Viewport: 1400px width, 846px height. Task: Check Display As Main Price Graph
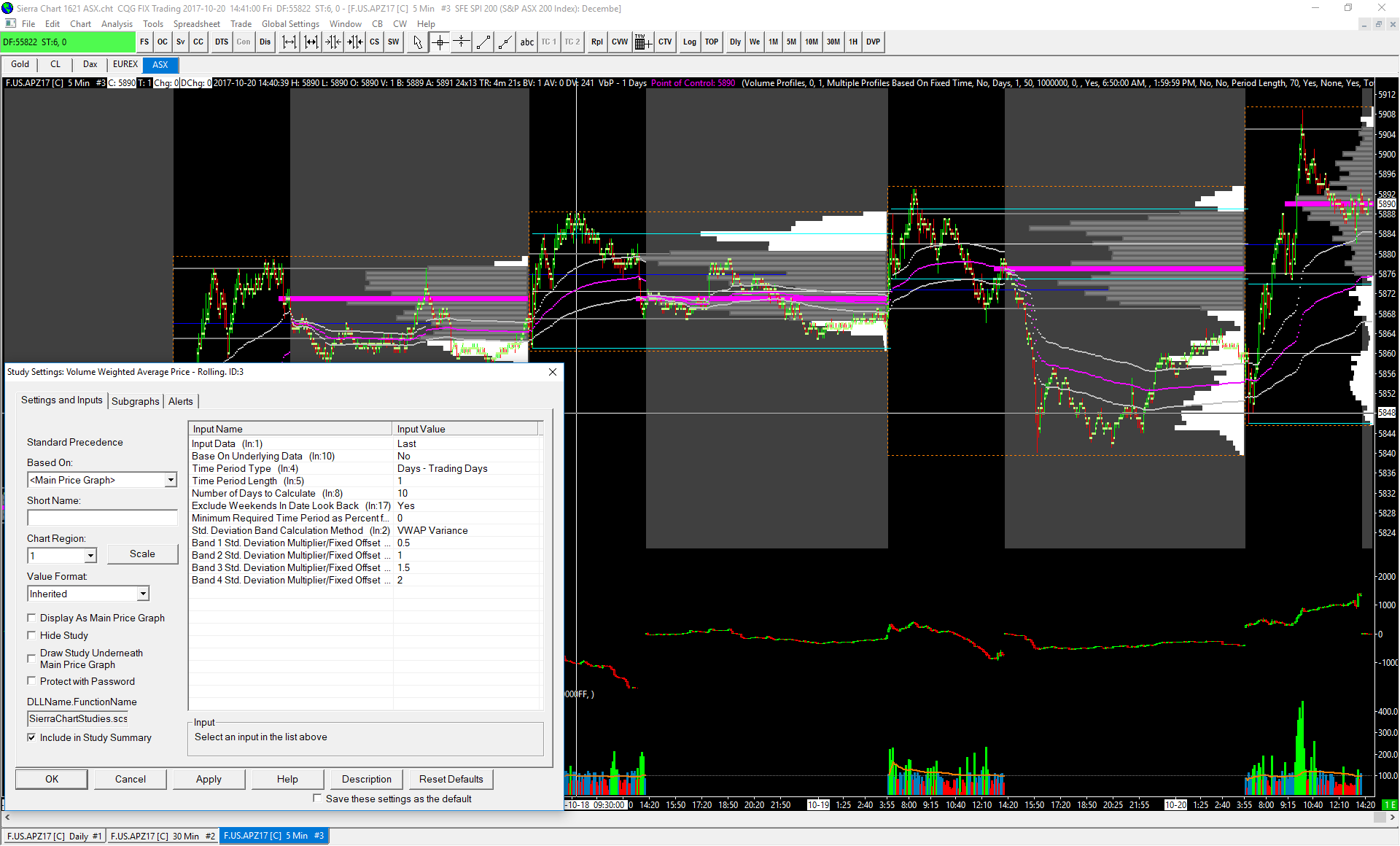coord(31,618)
